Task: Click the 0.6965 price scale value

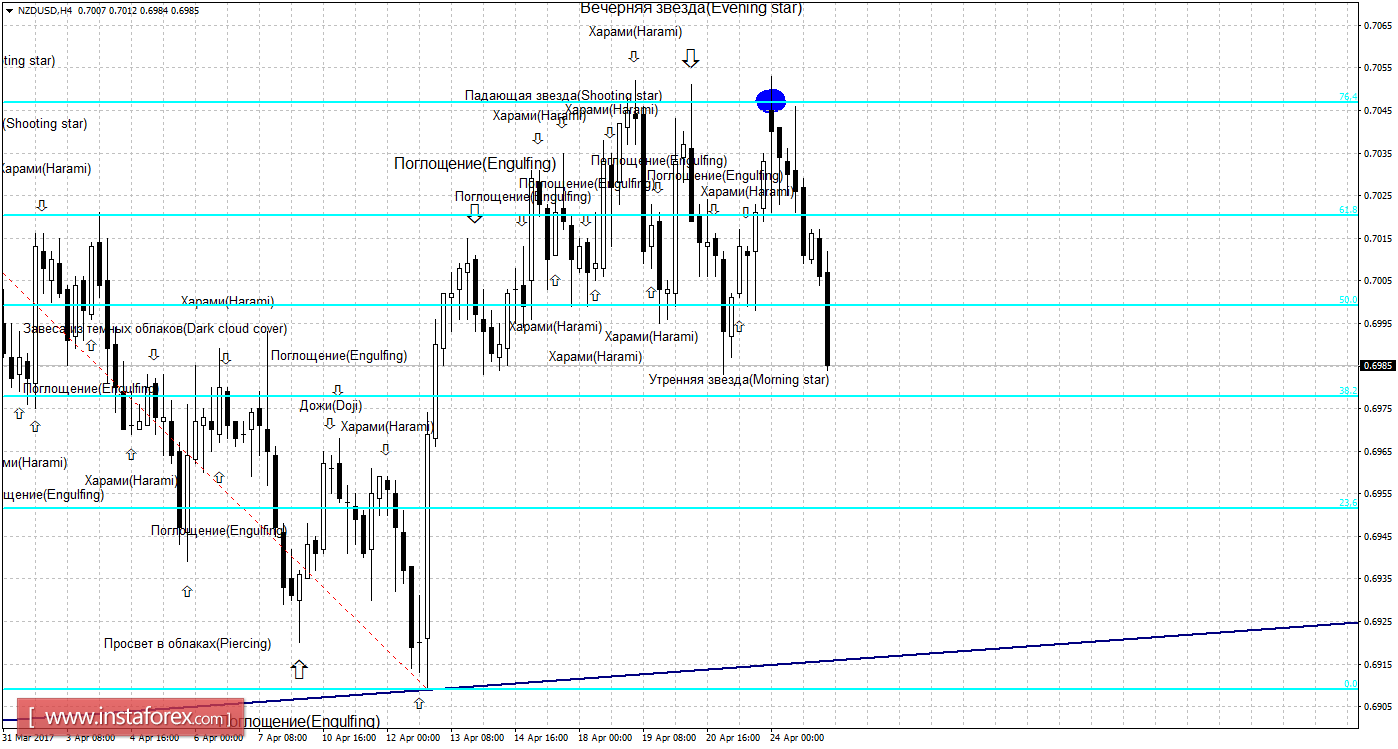Action: pyautogui.click(x=1377, y=452)
